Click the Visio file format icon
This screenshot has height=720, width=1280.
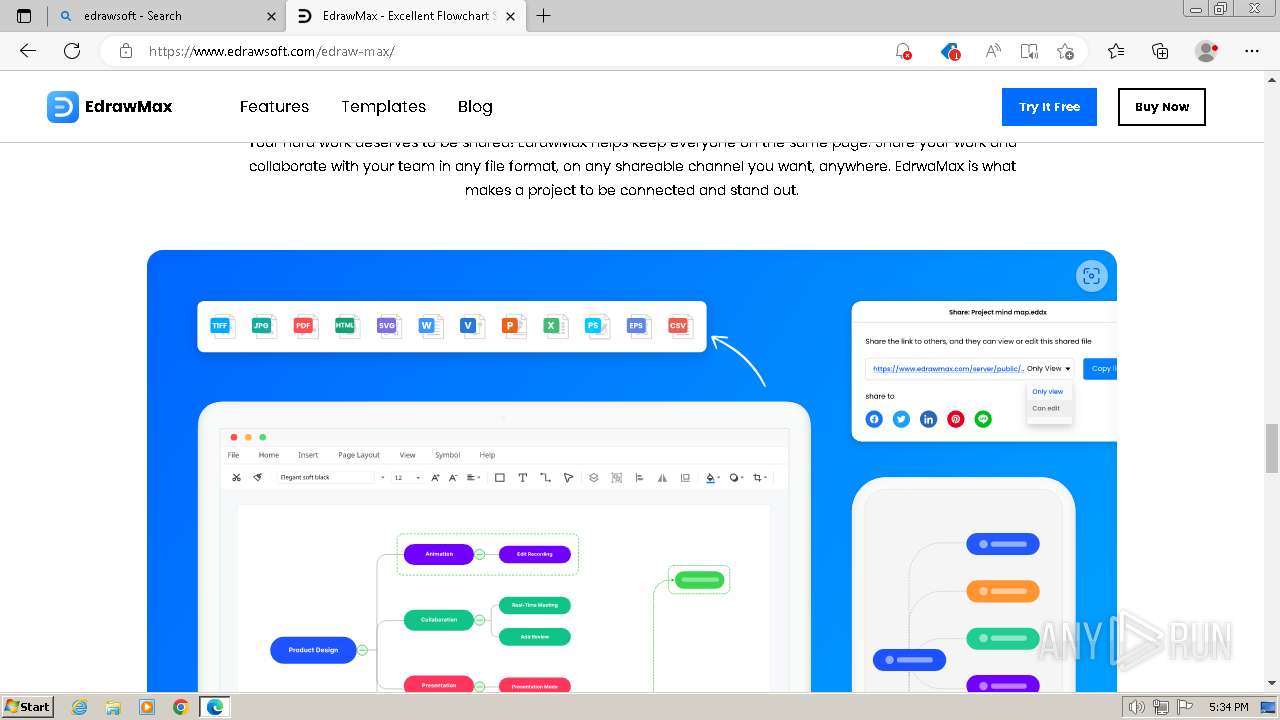(x=471, y=326)
